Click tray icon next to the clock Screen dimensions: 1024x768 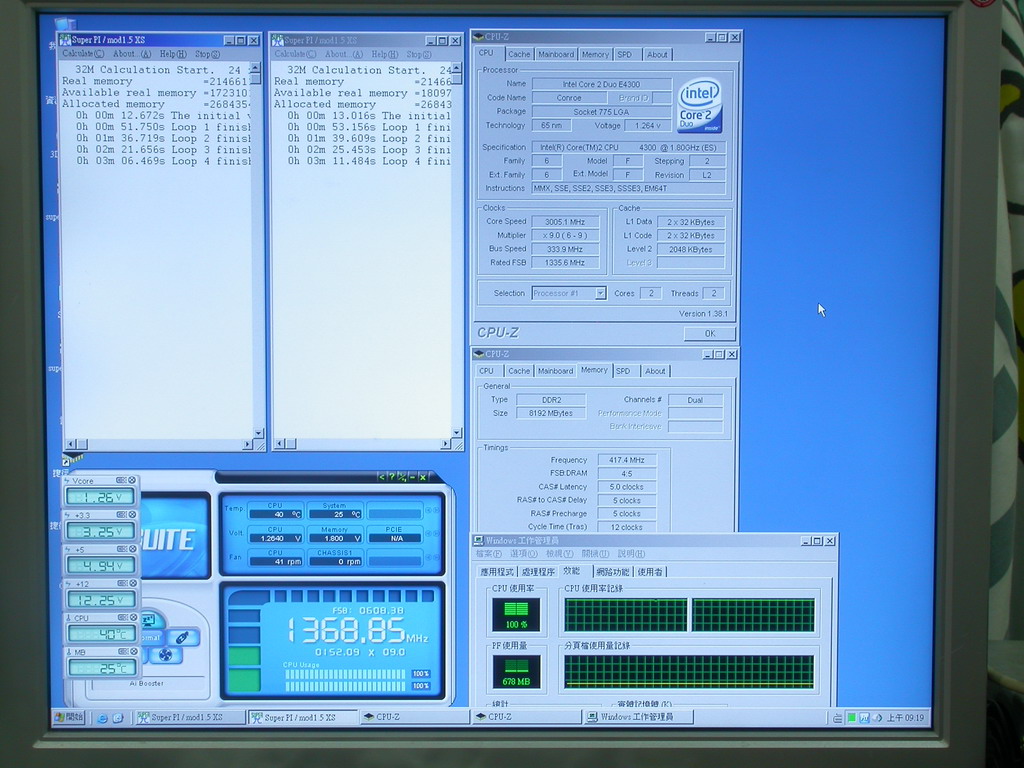coord(876,718)
